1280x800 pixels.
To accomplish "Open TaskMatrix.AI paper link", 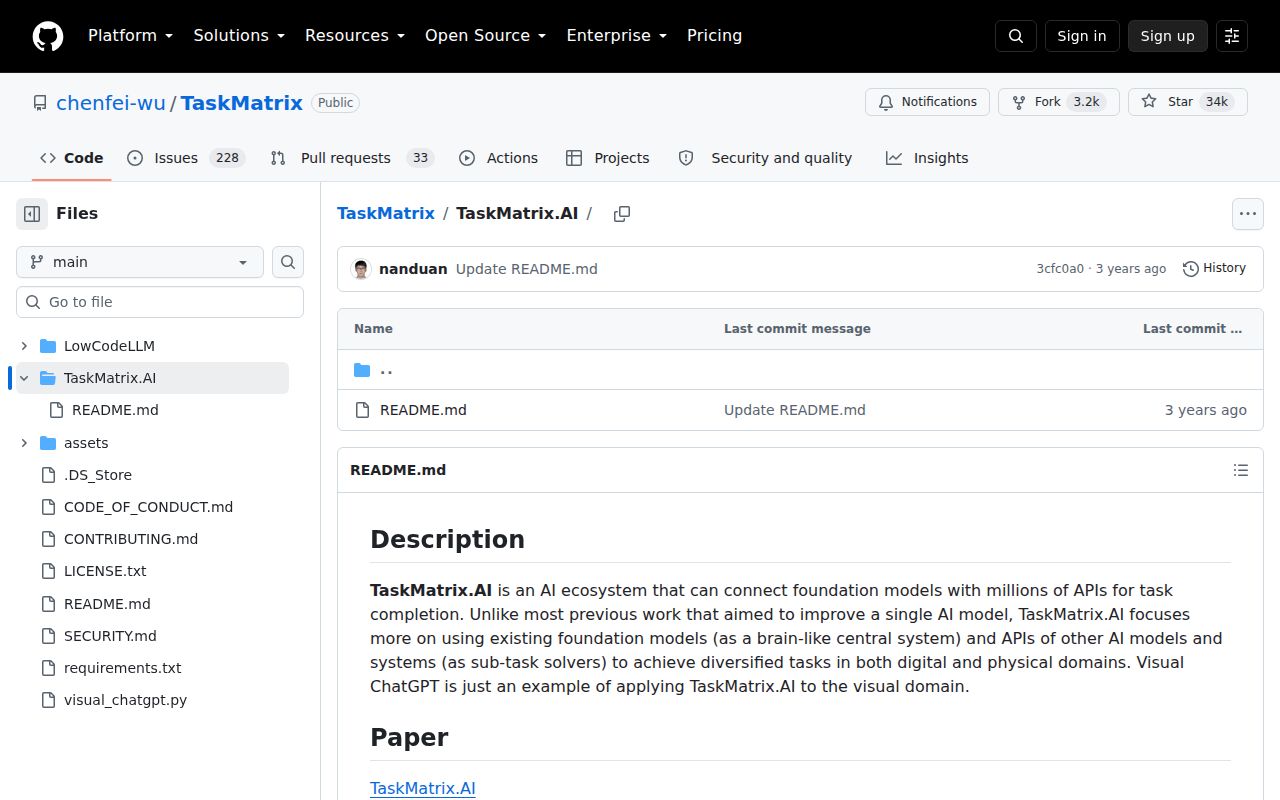I will point(423,788).
